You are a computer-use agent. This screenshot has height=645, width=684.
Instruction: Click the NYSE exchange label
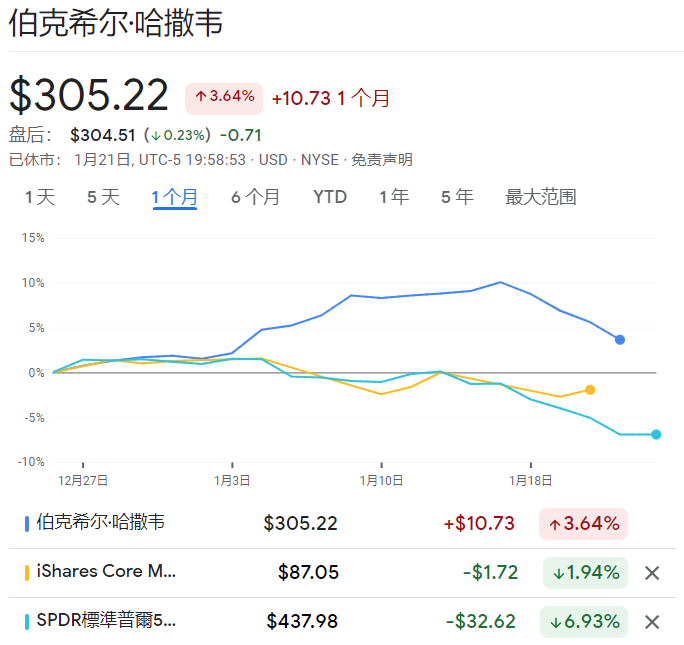point(320,160)
